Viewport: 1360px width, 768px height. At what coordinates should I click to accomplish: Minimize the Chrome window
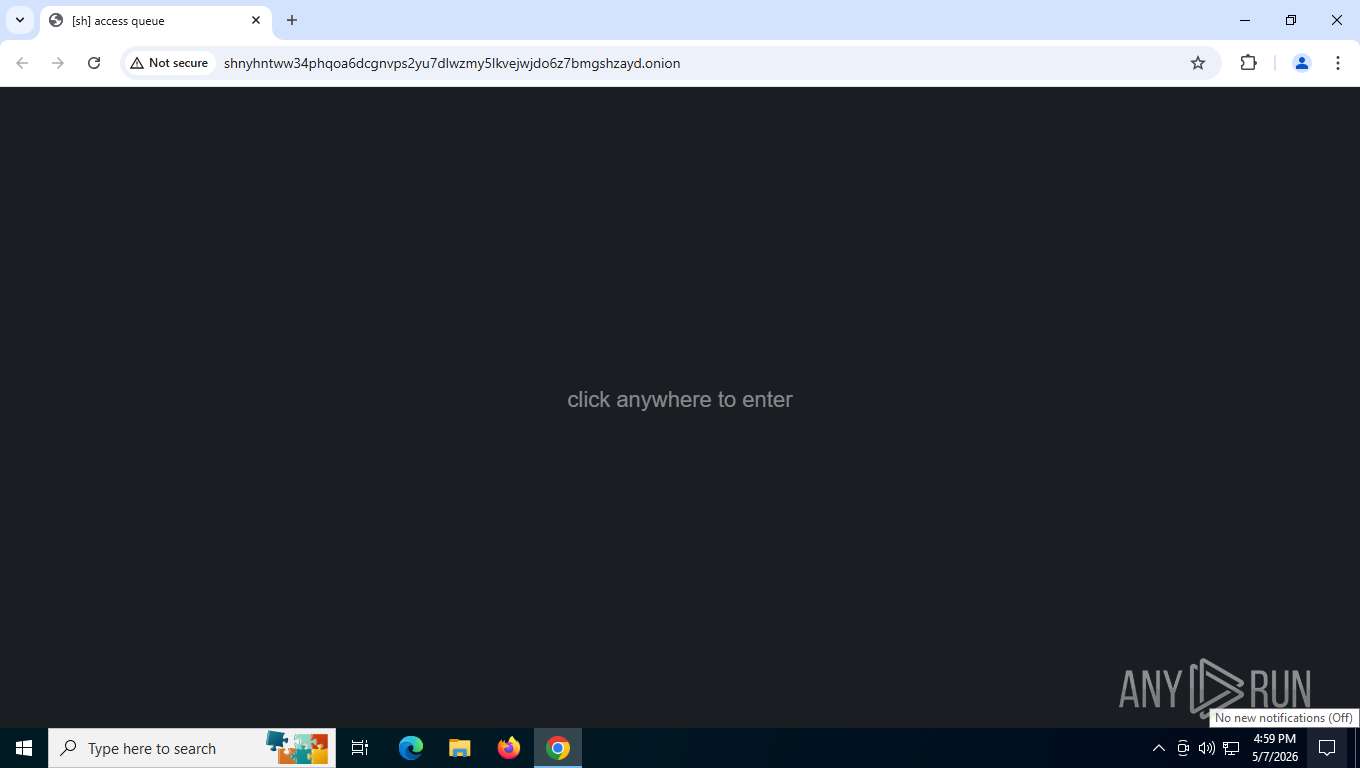pyautogui.click(x=1245, y=20)
